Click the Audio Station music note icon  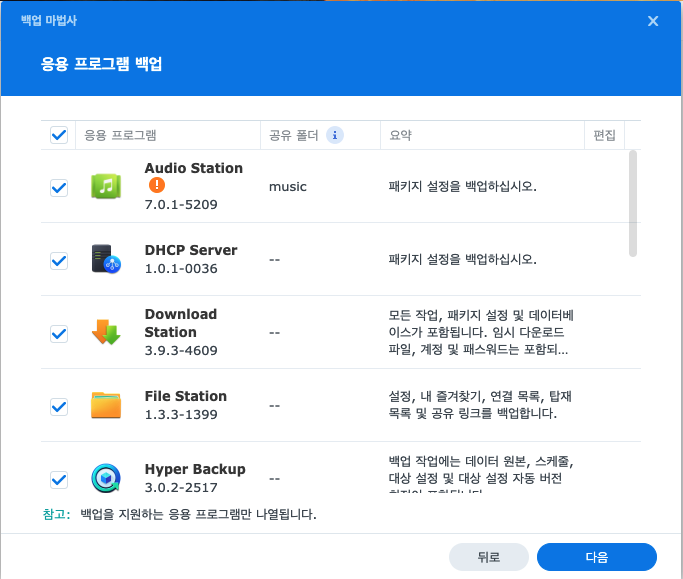coord(106,186)
